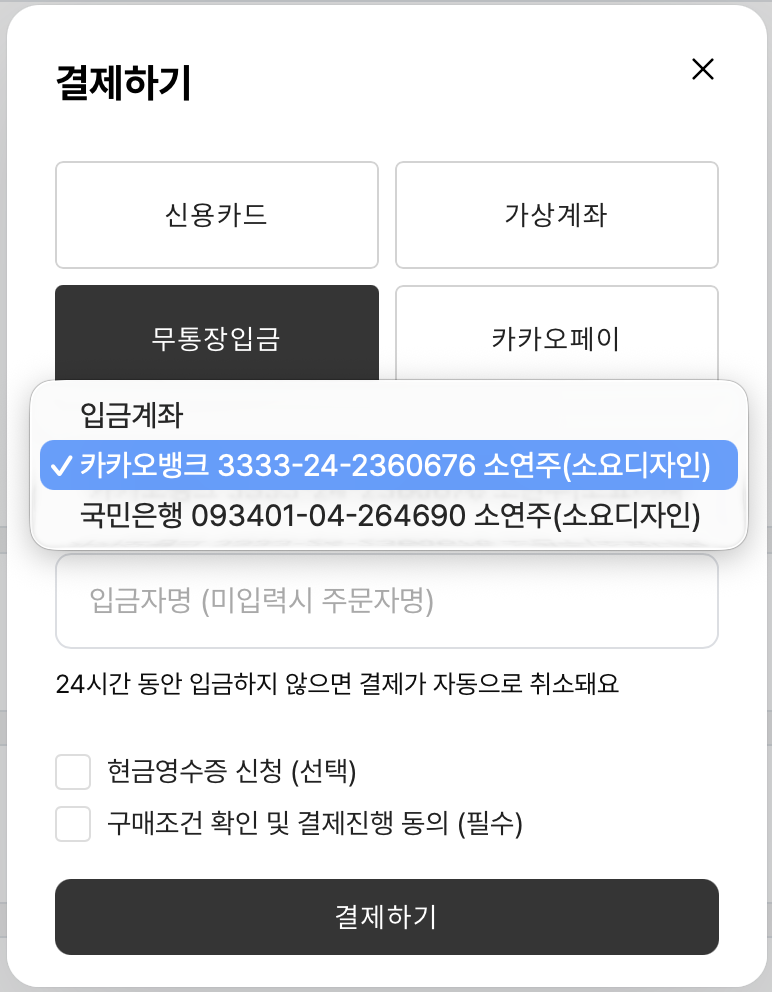Choose the 국민은행 093401-04-264690 account
The width and height of the screenshot is (772, 992).
tap(387, 514)
